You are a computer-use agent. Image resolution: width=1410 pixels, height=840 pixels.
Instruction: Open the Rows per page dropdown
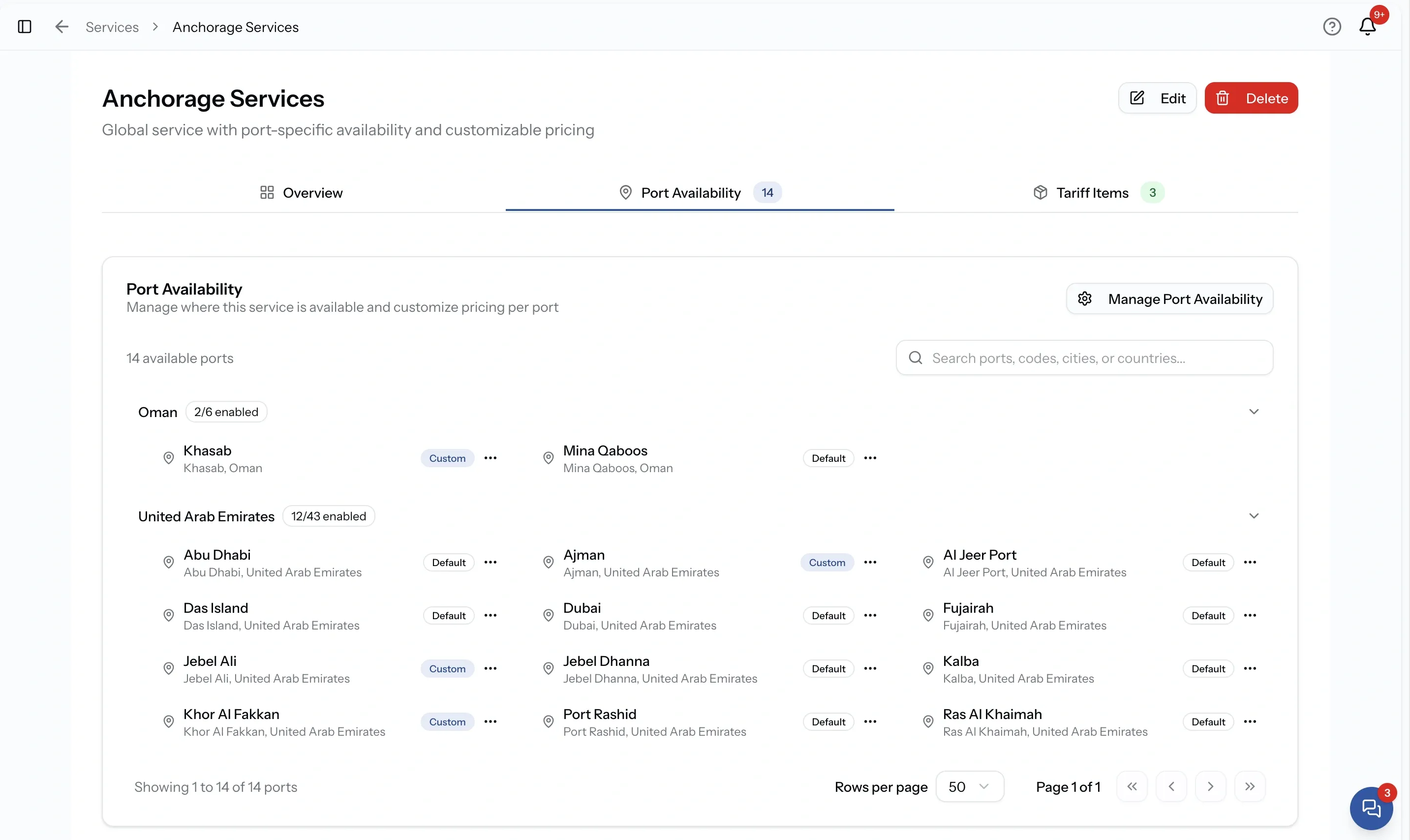click(970, 786)
